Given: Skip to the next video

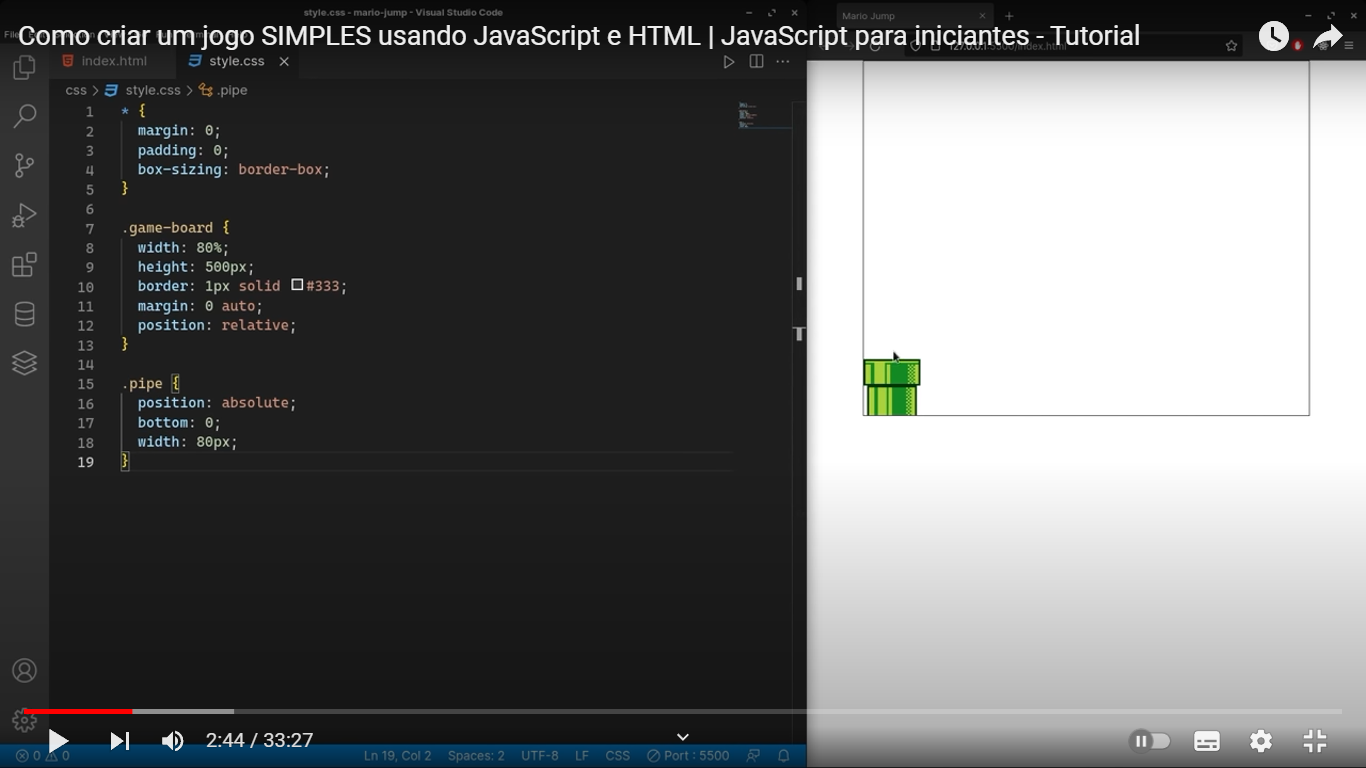Looking at the screenshot, I should point(119,741).
